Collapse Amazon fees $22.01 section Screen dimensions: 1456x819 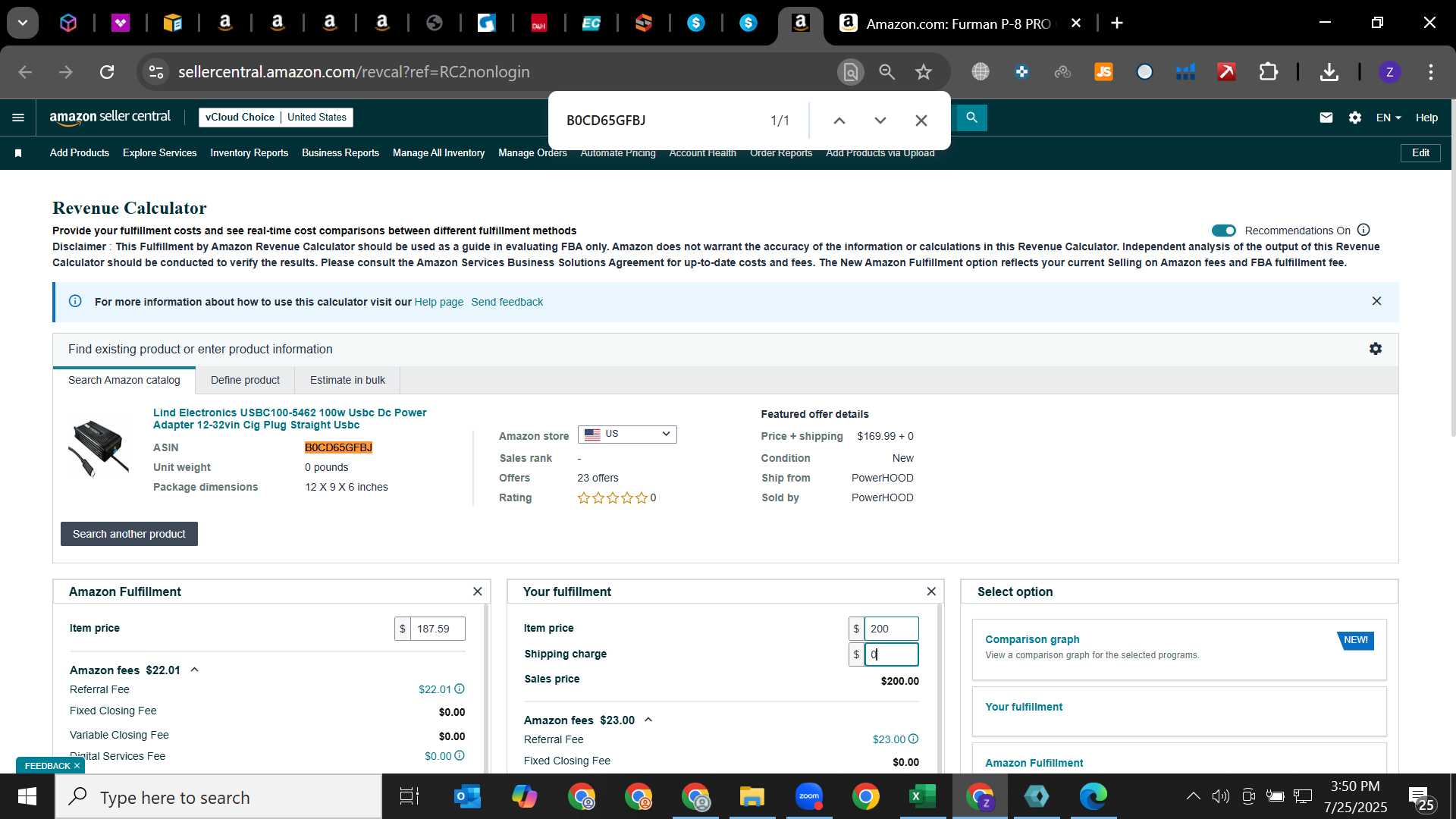[x=194, y=670]
